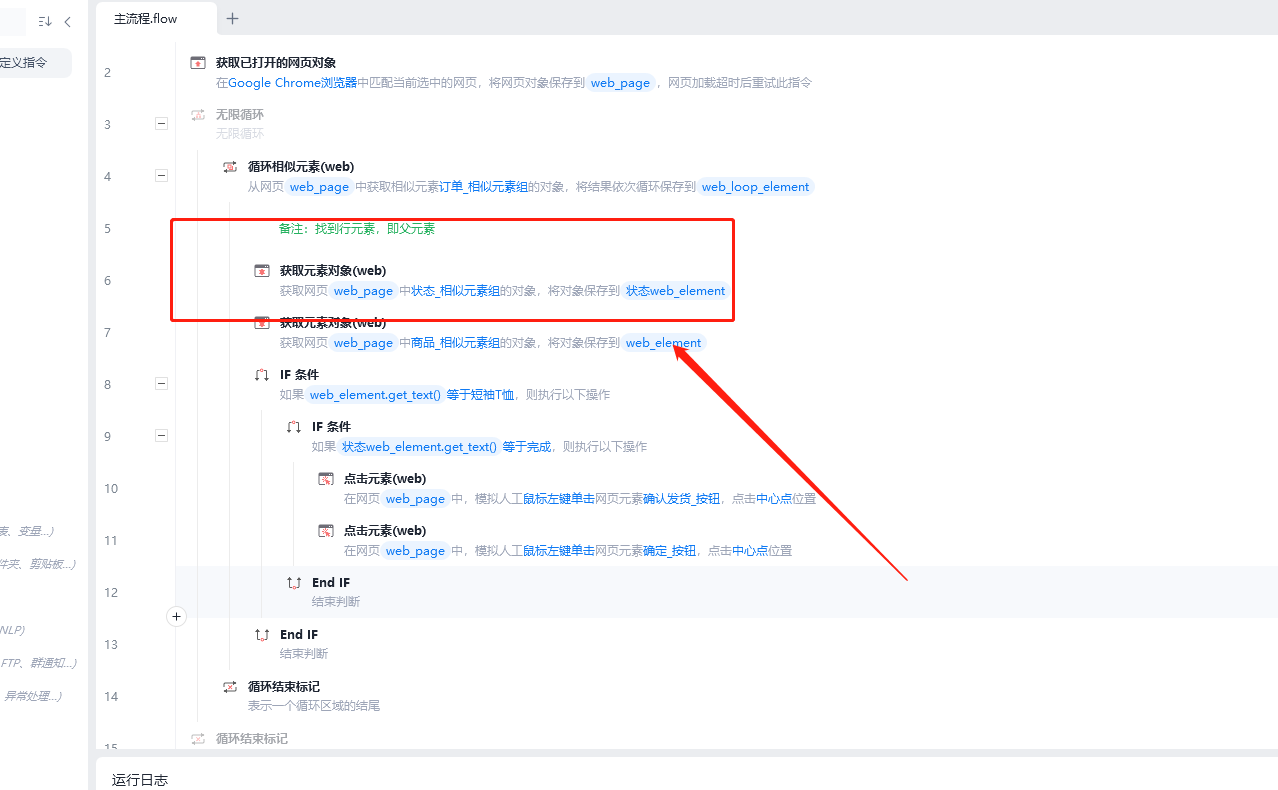Screen dimensions: 1278x790
Task: Click the web_page variable in step 2
Action: 620,83
